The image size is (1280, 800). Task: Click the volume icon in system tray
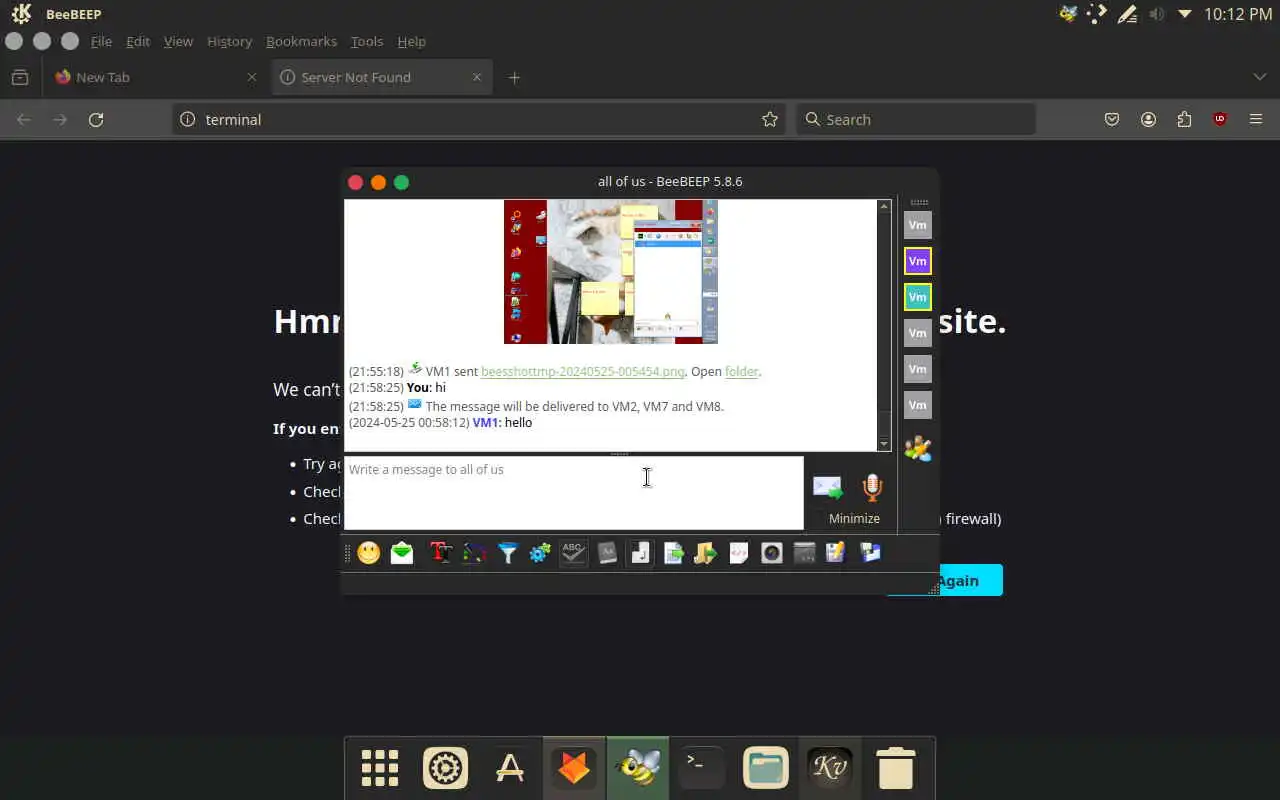tap(1157, 14)
